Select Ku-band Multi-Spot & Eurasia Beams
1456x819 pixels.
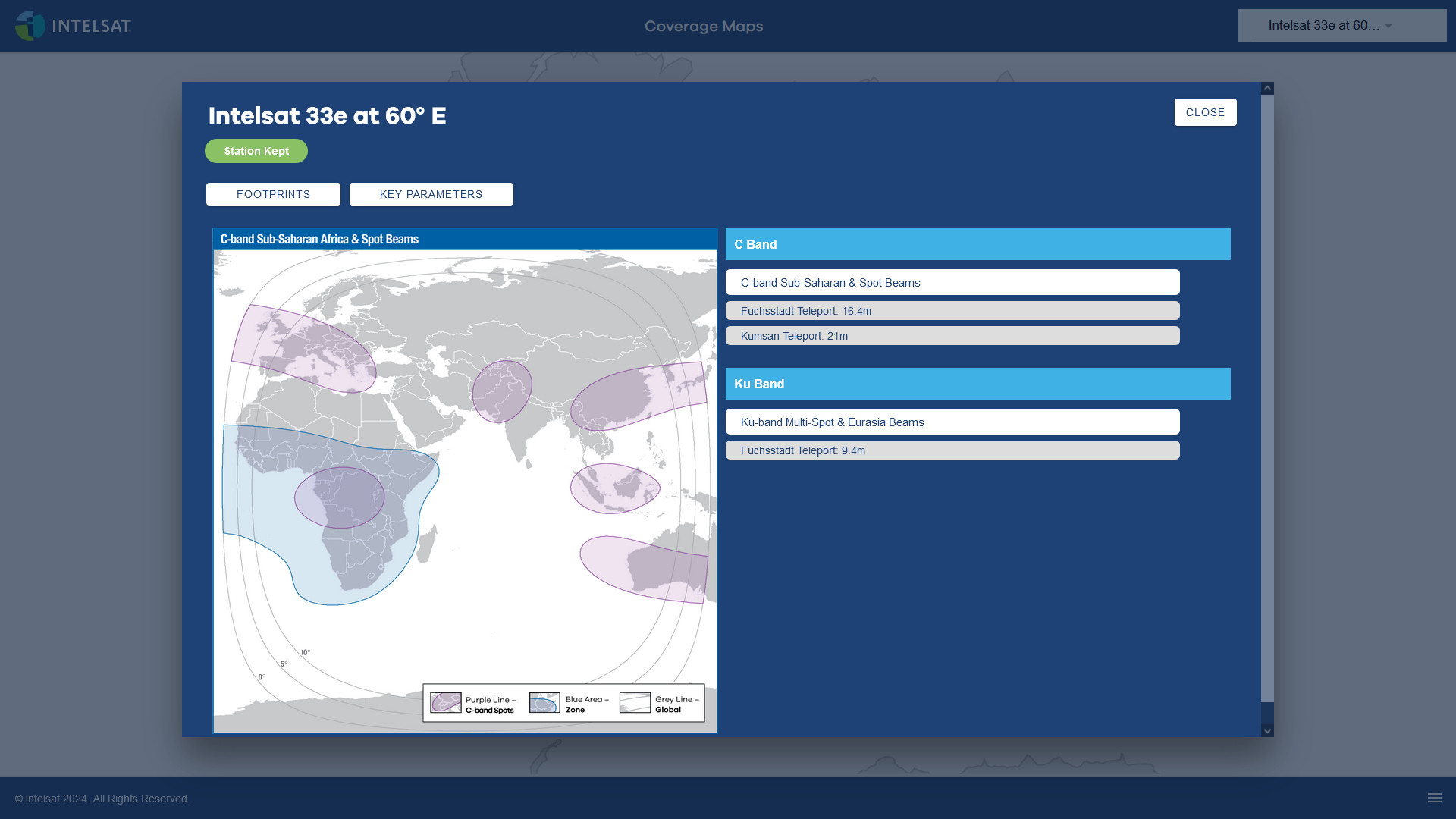coord(952,422)
